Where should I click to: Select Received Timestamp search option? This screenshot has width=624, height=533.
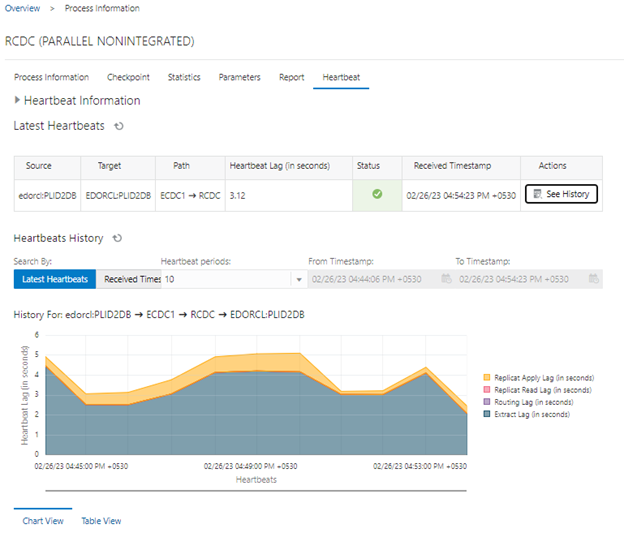[x=132, y=279]
